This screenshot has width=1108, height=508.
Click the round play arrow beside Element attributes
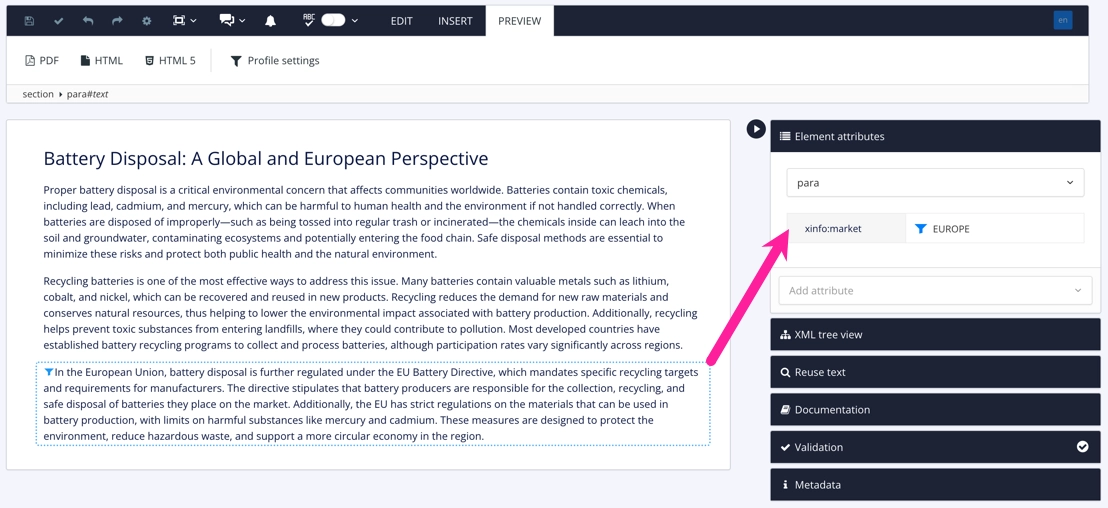coord(756,129)
